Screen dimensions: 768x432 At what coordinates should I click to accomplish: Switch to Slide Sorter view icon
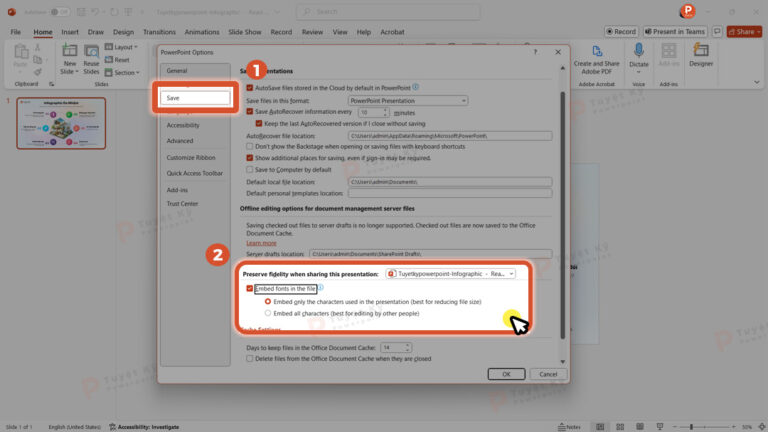[620, 427]
